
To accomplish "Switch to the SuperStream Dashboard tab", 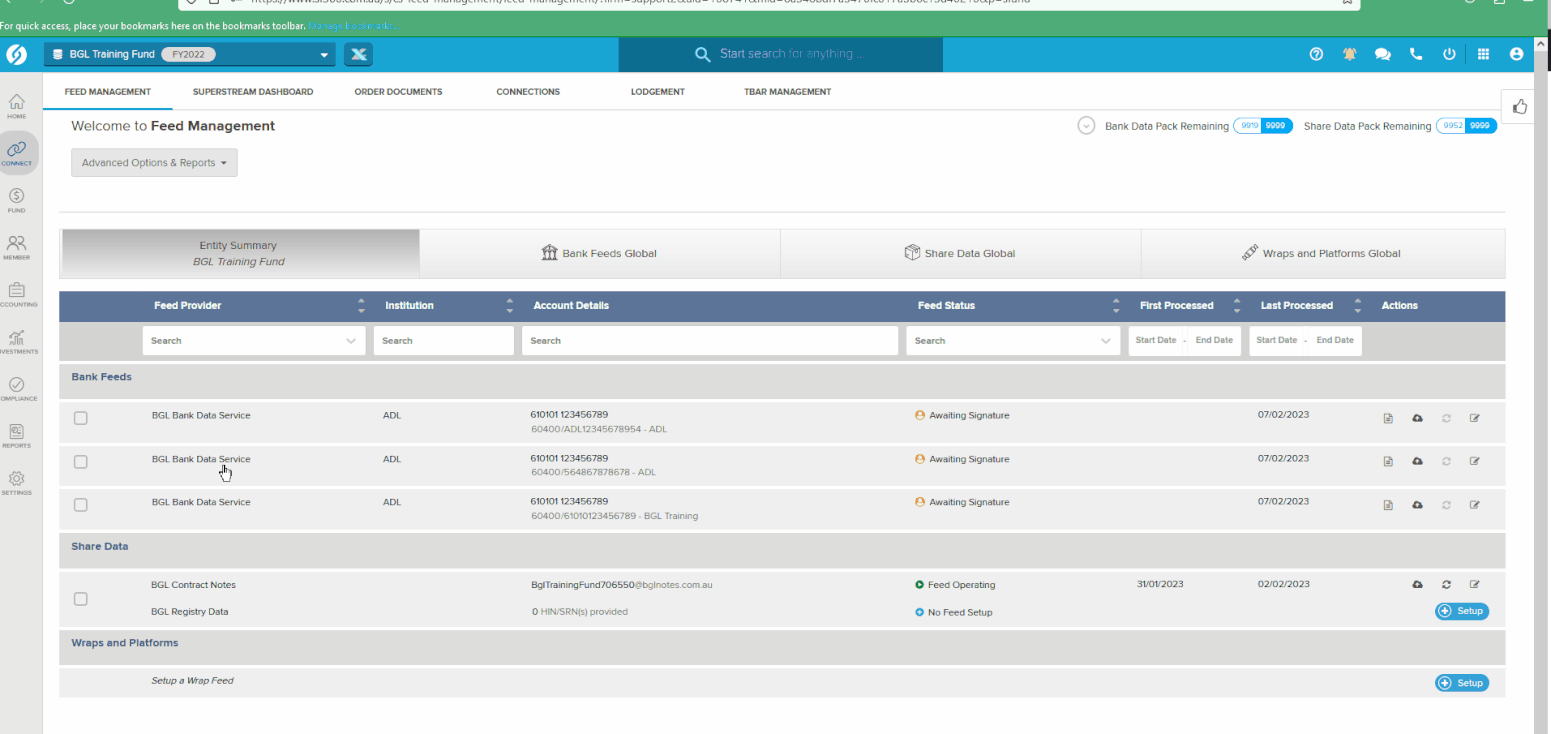I will [x=252, y=92].
